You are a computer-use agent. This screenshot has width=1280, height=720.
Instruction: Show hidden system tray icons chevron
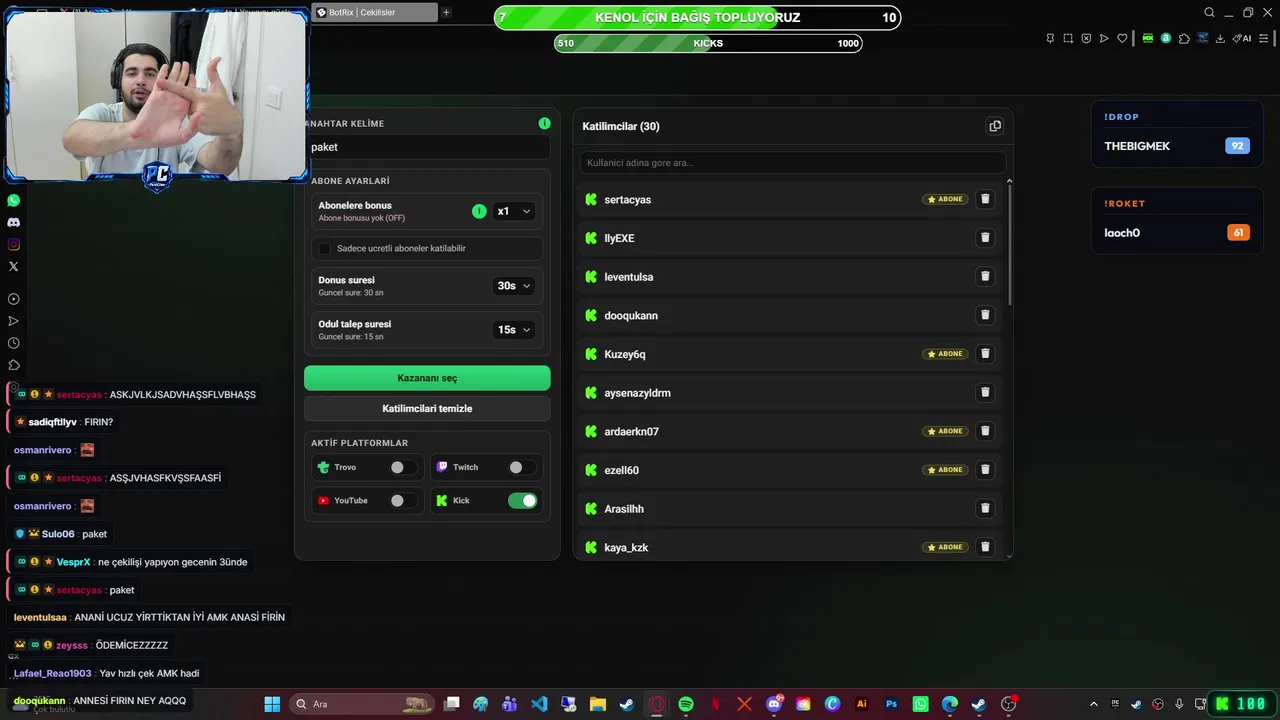pos(1093,704)
